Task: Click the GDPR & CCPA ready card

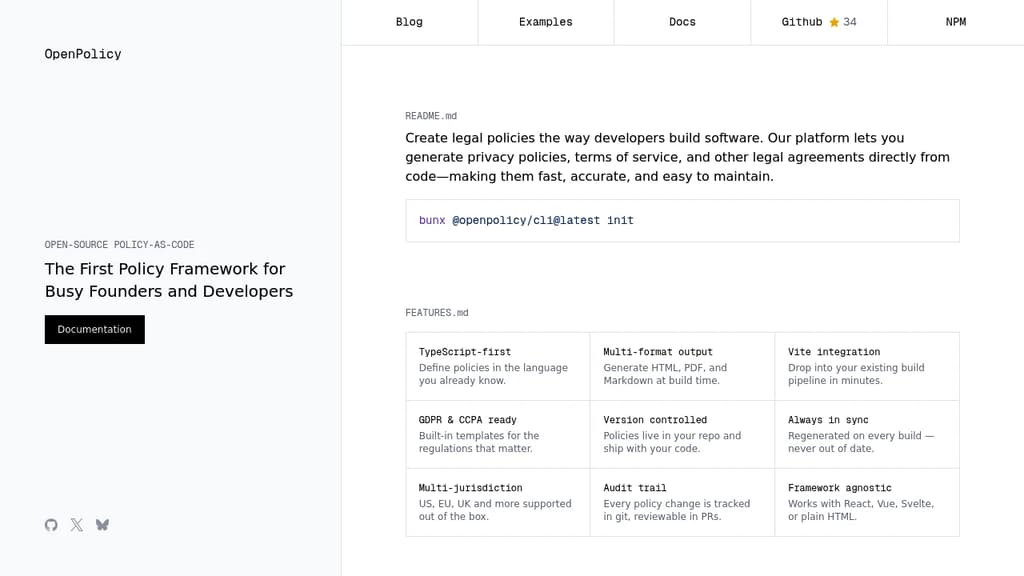Action: tap(497, 434)
